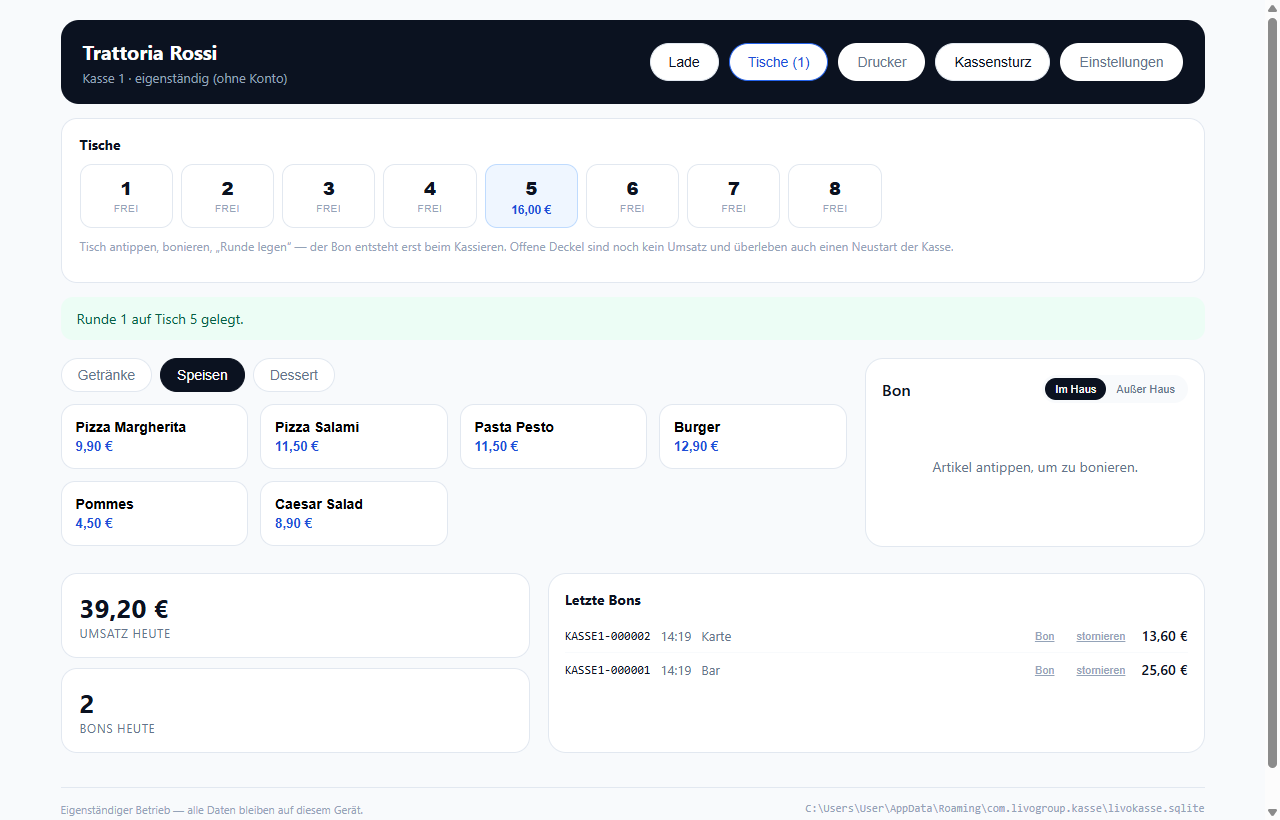The image size is (1280, 820).
Task: Click the 13,60 € receipt amount
Action: click(x=1164, y=636)
